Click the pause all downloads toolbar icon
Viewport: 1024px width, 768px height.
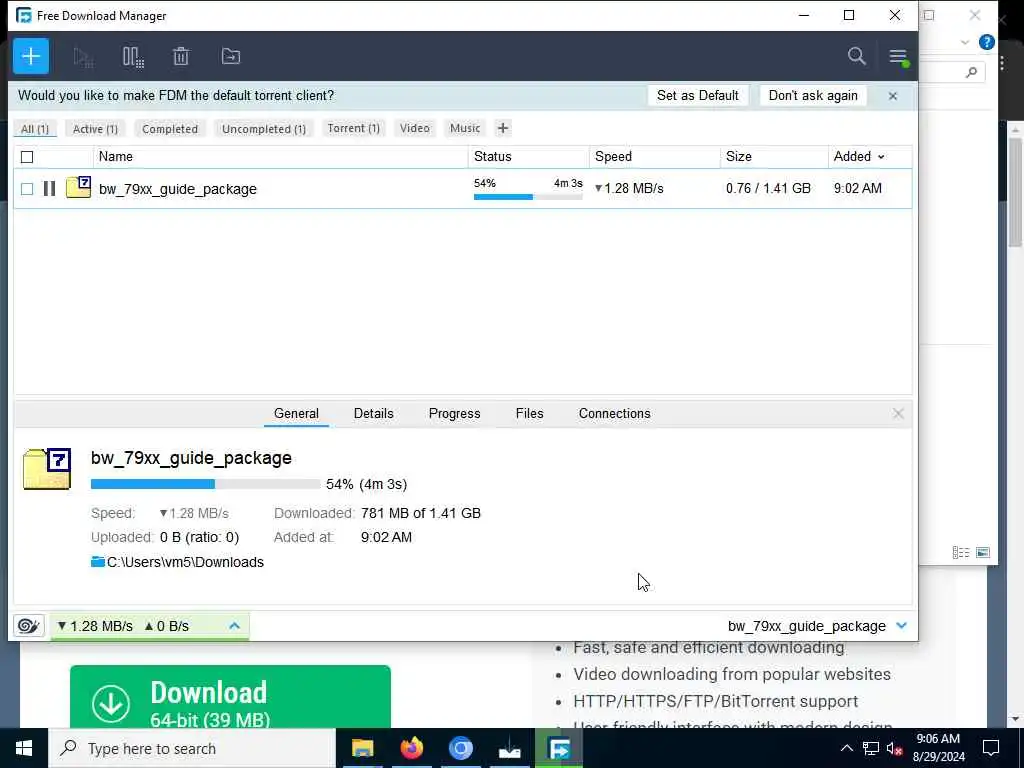[133, 57]
